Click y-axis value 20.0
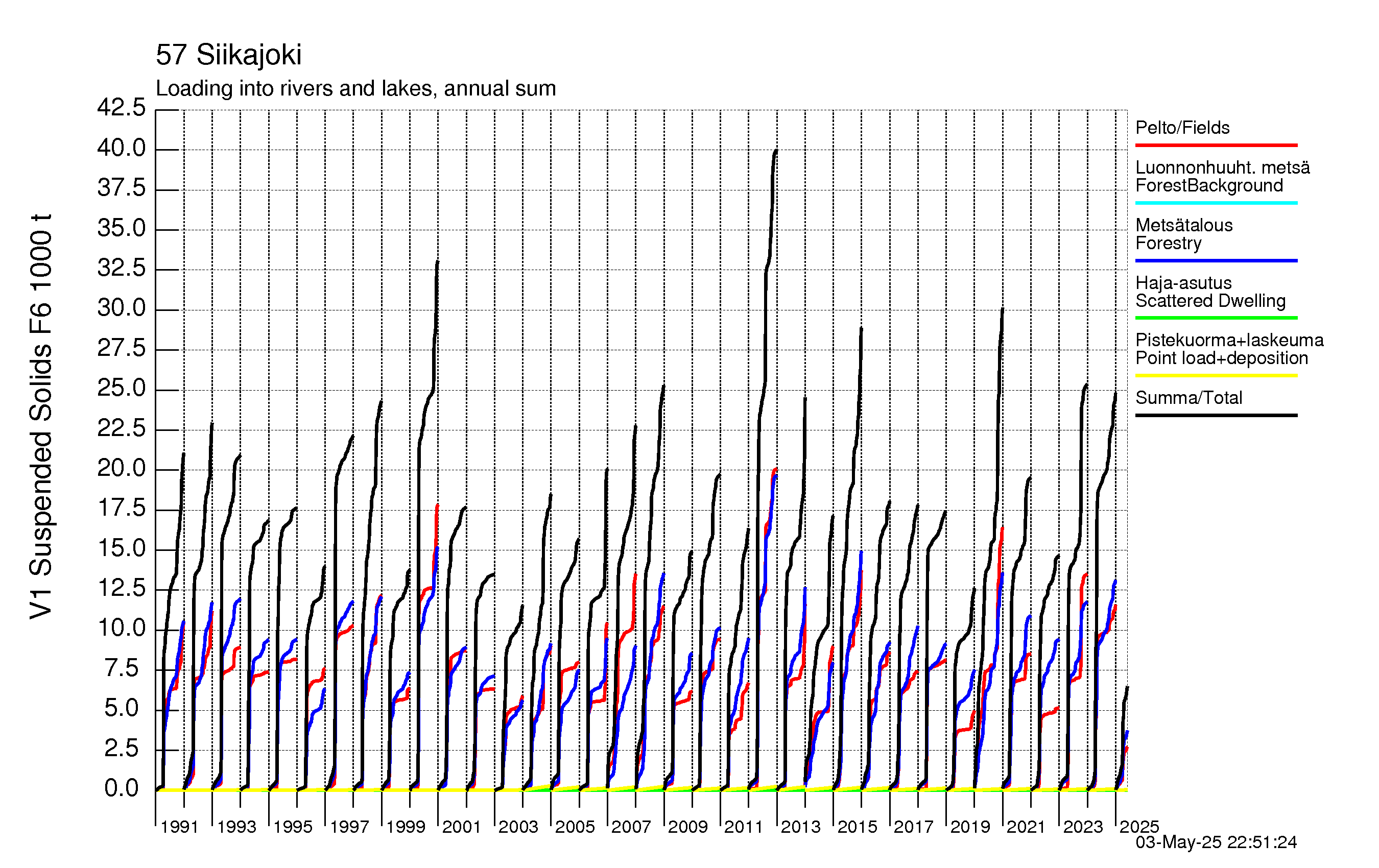 coord(122,468)
